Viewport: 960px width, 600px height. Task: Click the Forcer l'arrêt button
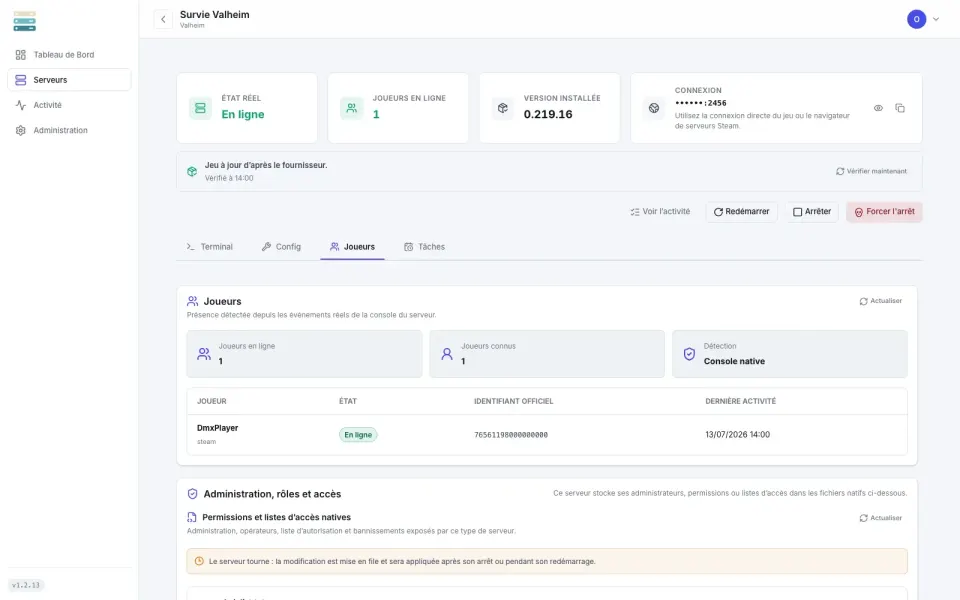tap(884, 212)
